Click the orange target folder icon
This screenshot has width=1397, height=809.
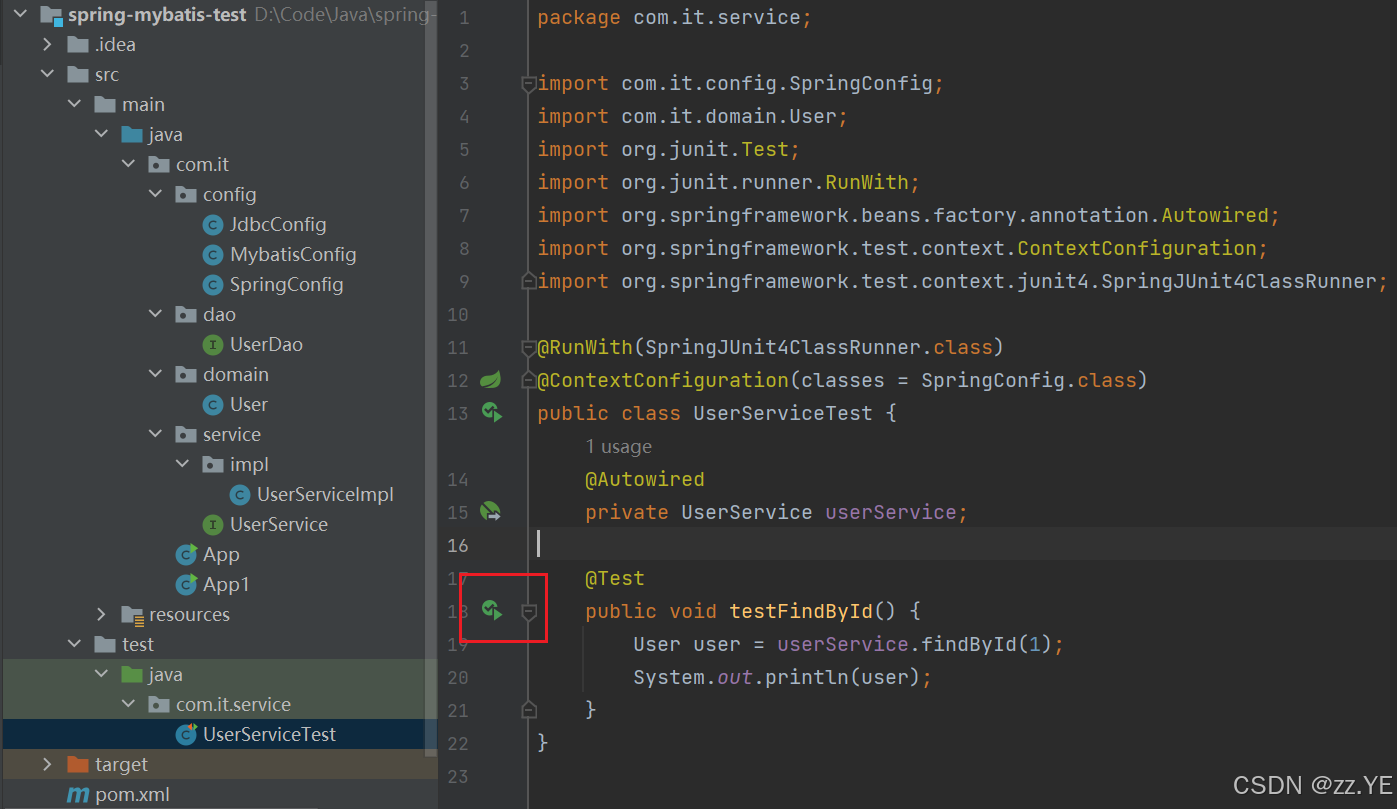point(78,765)
